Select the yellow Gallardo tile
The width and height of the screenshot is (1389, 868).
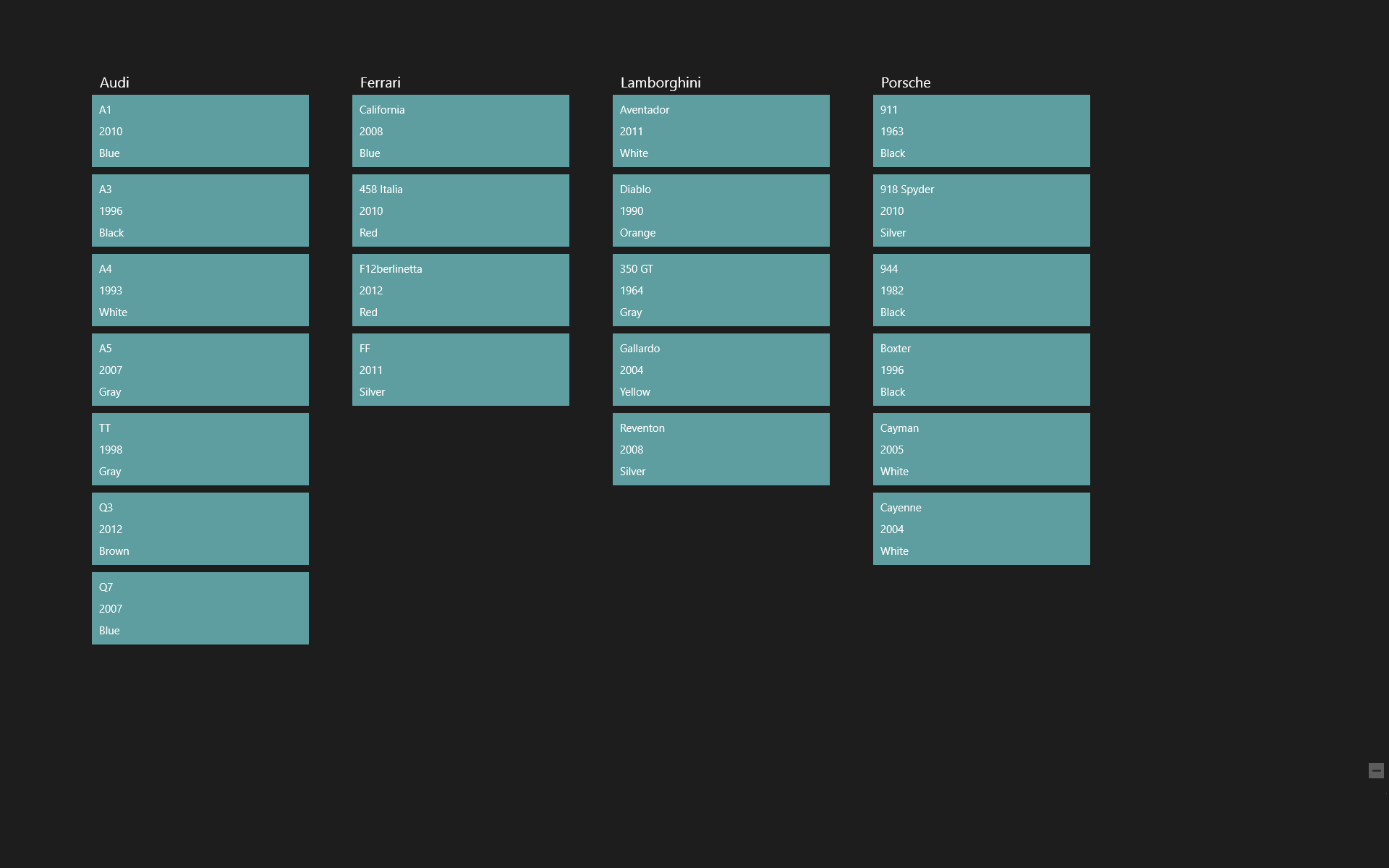(x=721, y=369)
